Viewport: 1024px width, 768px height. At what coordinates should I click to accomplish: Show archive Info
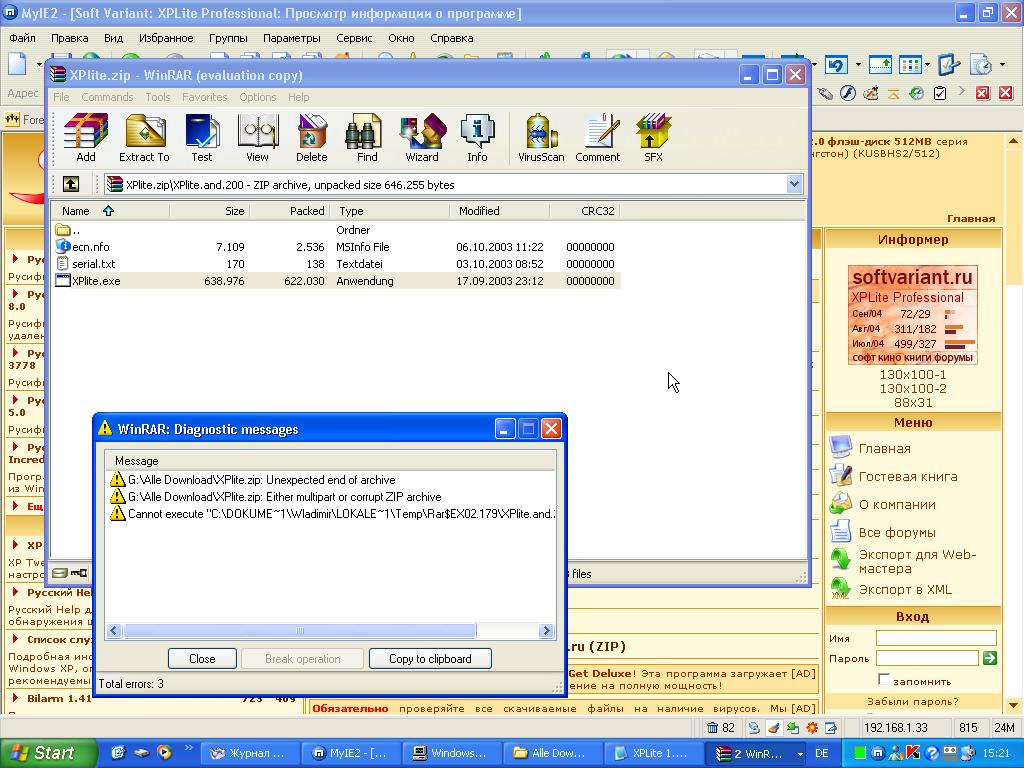coord(477,138)
